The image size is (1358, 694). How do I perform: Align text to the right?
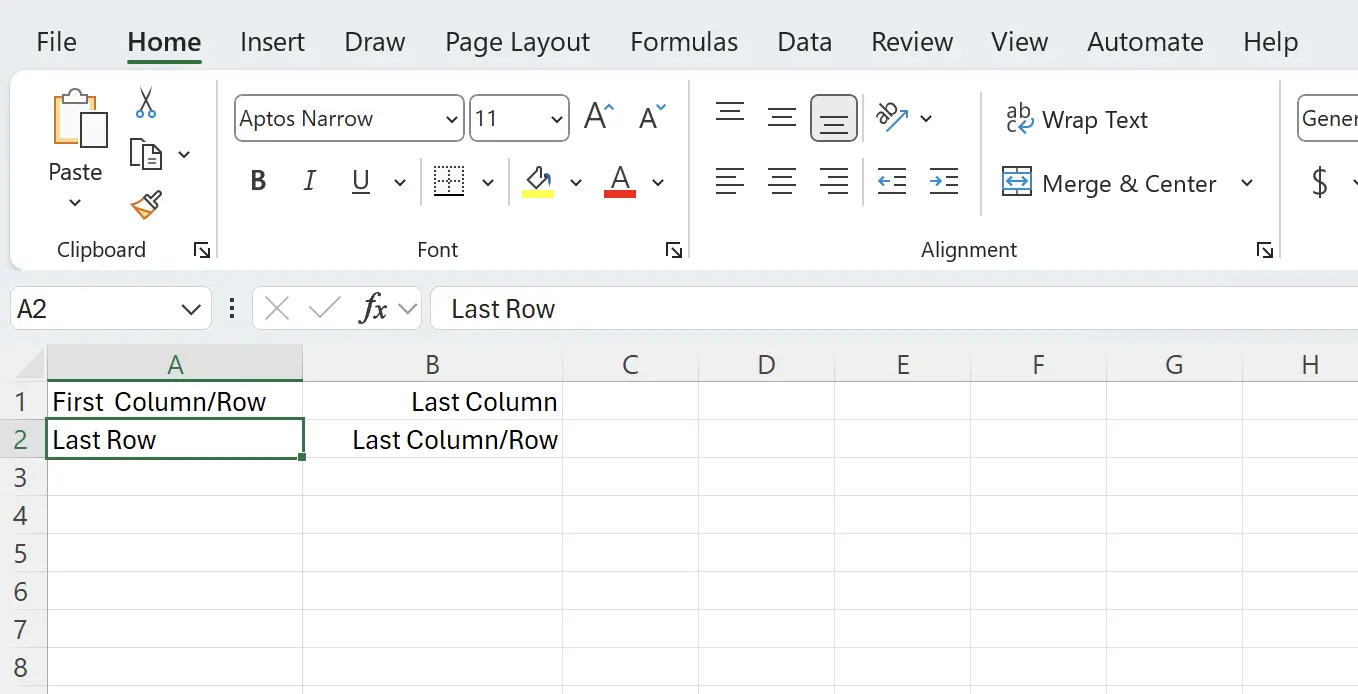click(834, 181)
